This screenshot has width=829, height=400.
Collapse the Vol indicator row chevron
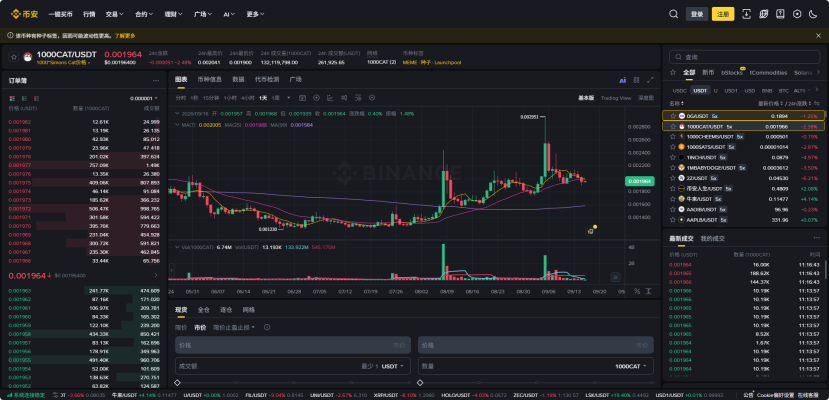pyautogui.click(x=177, y=247)
